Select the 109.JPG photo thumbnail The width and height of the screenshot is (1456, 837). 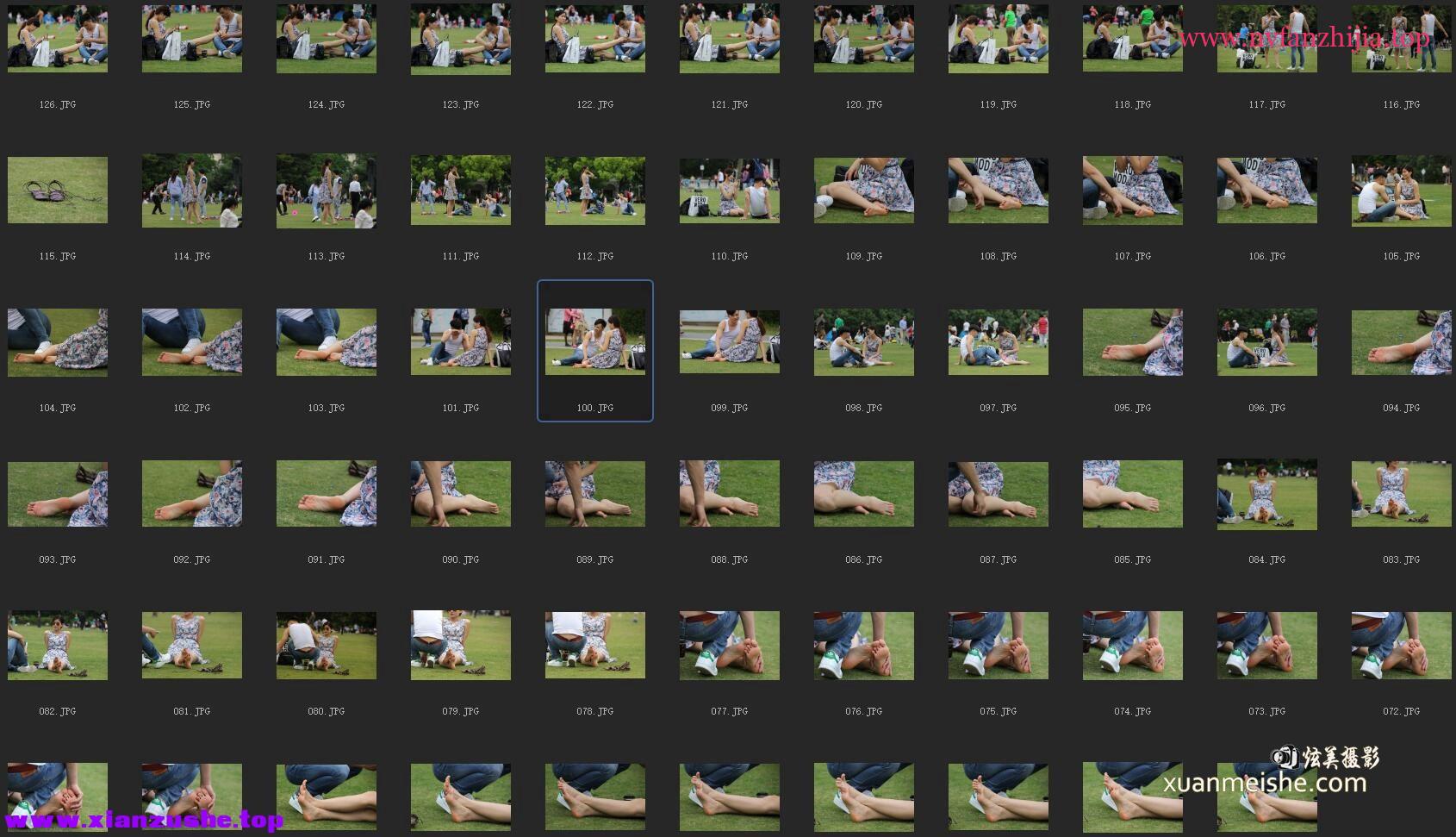(864, 190)
